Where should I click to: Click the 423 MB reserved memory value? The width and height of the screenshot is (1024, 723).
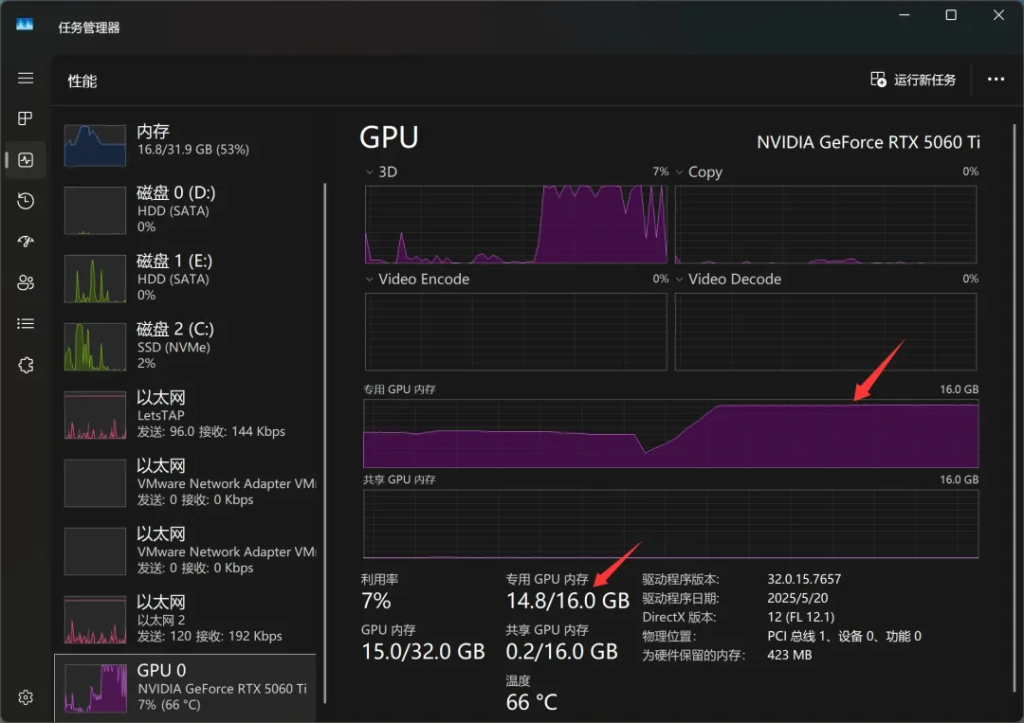[x=790, y=655]
